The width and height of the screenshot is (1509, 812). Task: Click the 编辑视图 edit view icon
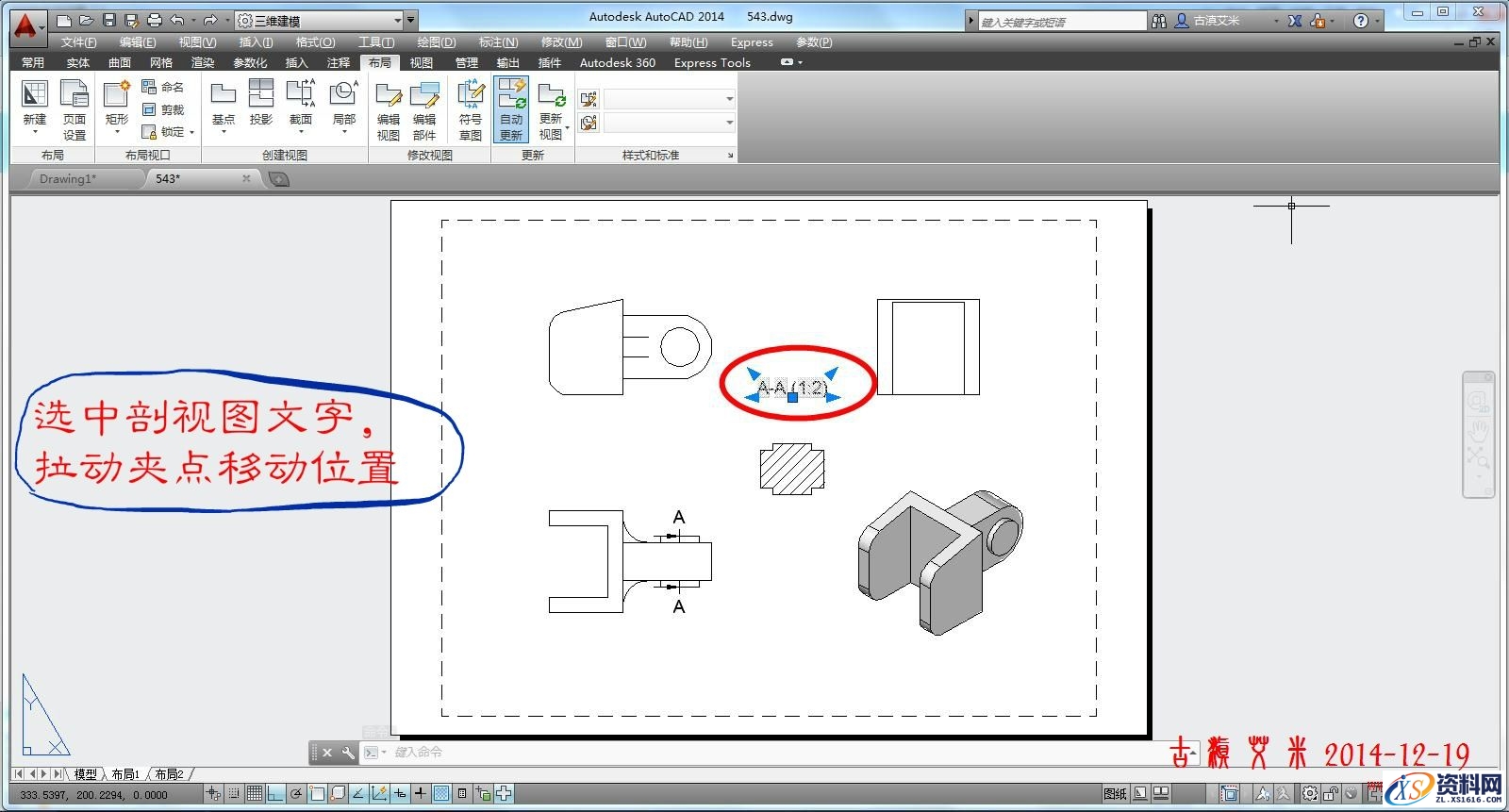[389, 109]
